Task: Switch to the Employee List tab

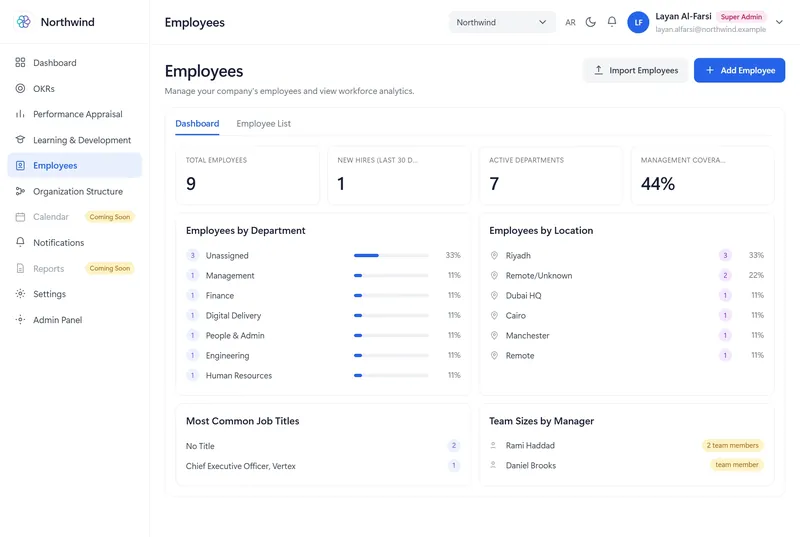Action: tap(263, 123)
